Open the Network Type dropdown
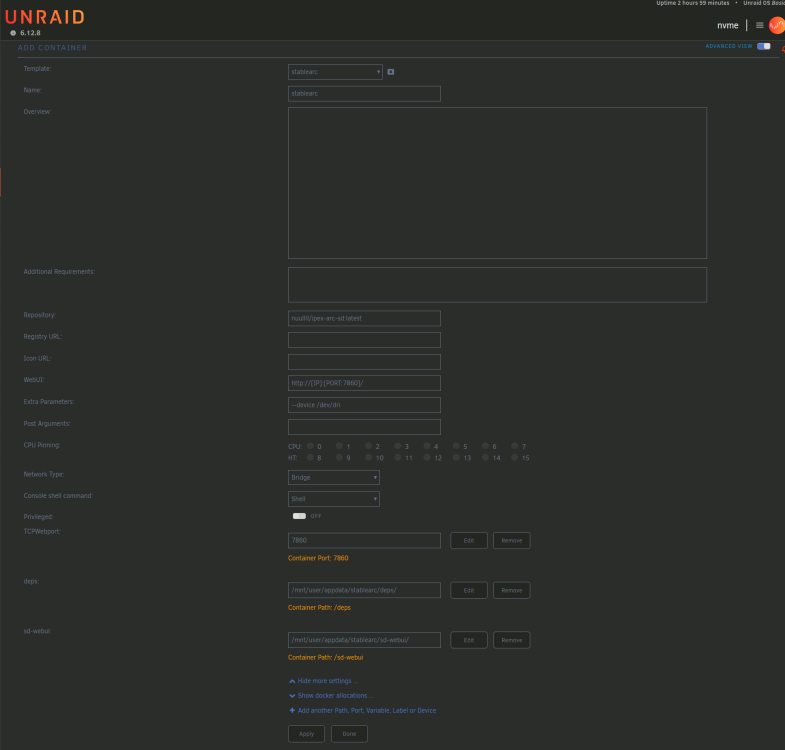The image size is (785, 750). 334,477
